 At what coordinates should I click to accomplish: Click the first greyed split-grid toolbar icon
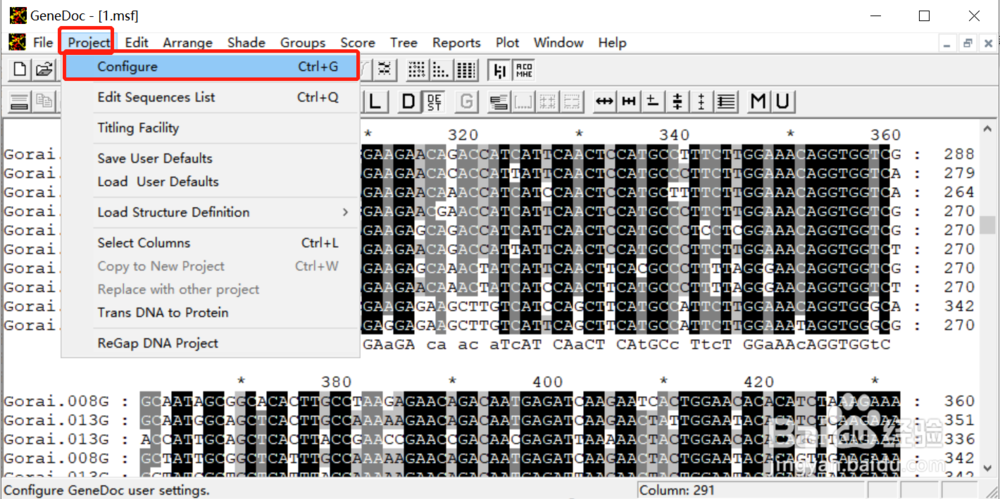pyautogui.click(x=547, y=101)
